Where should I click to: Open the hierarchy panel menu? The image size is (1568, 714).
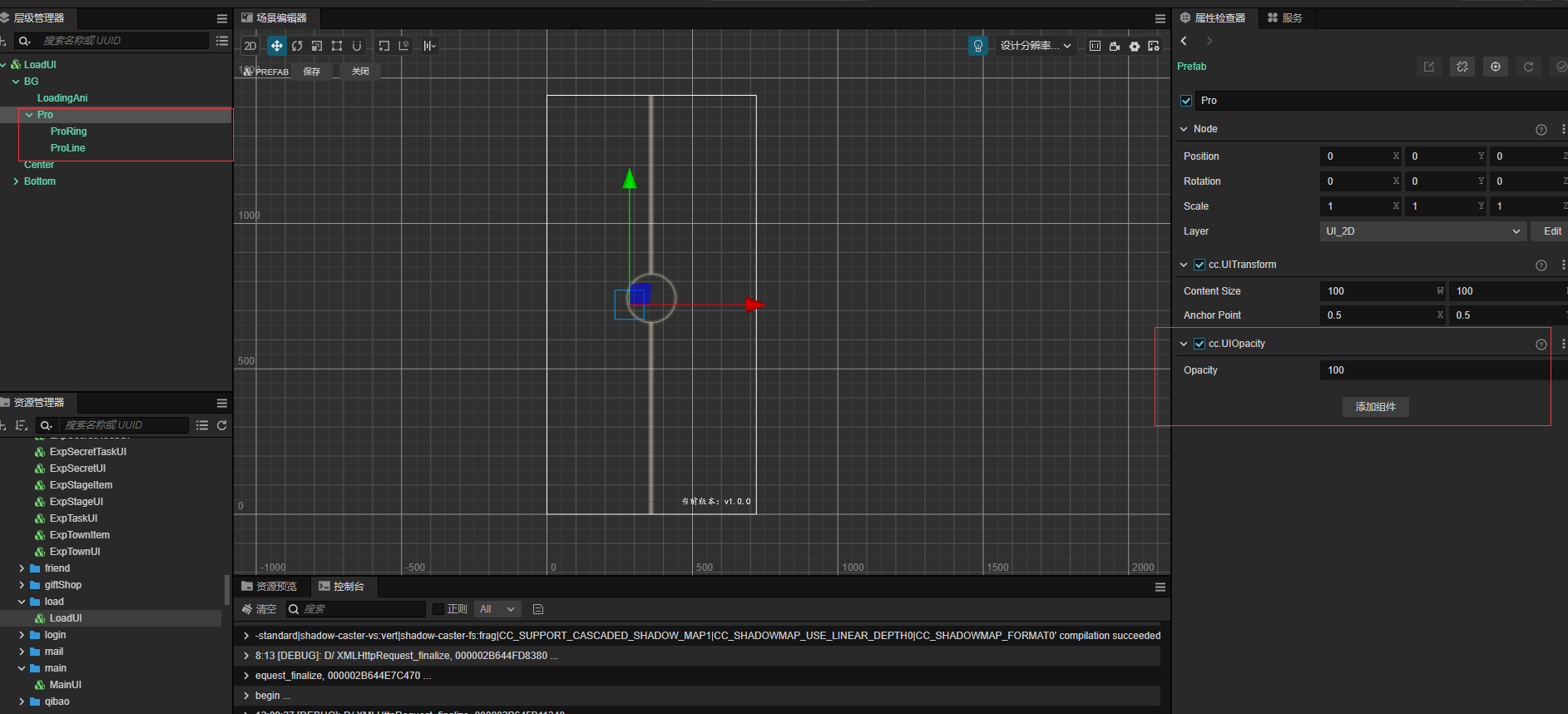222,18
